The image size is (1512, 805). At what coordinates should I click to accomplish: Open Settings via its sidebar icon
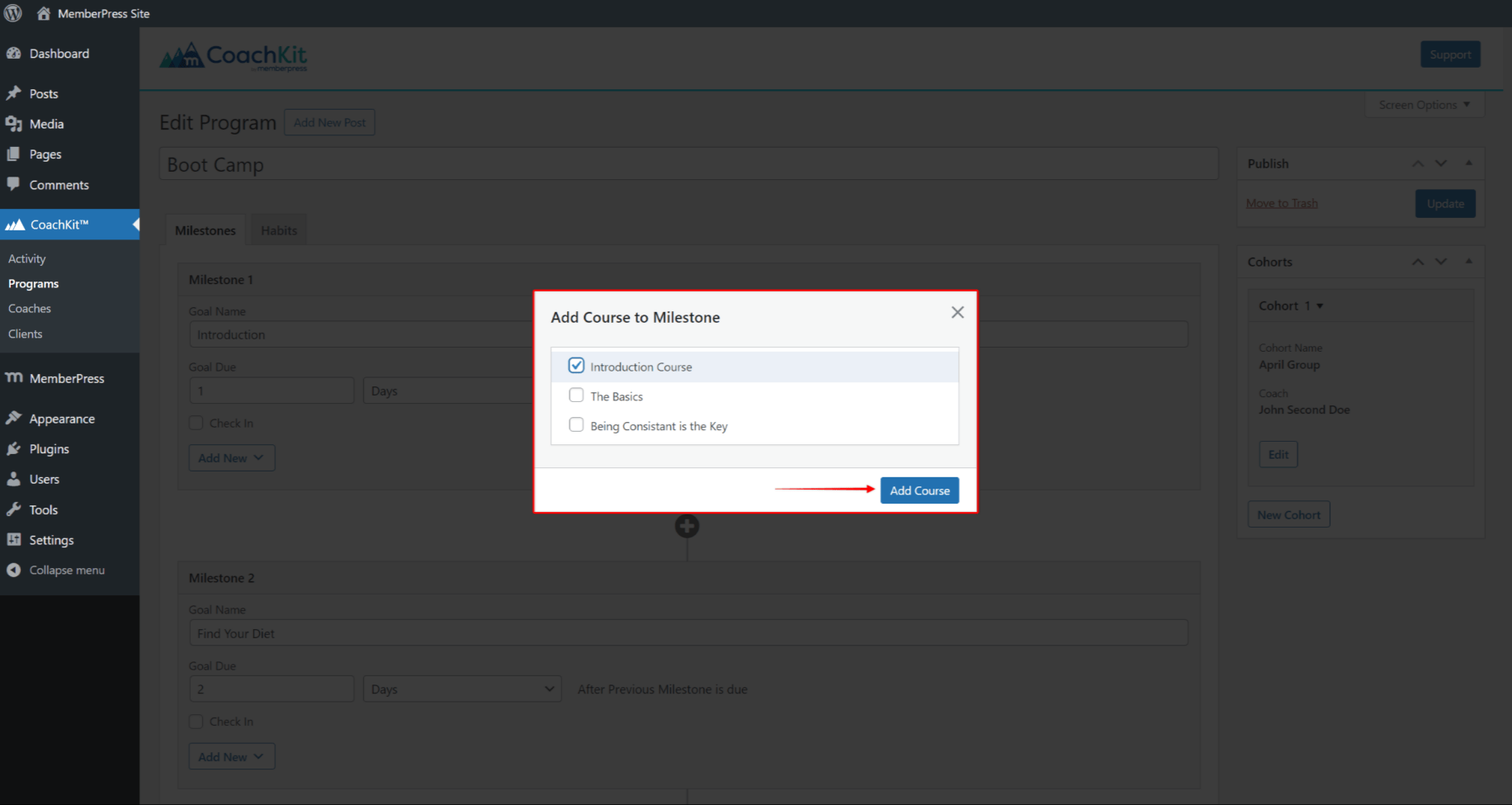point(13,539)
